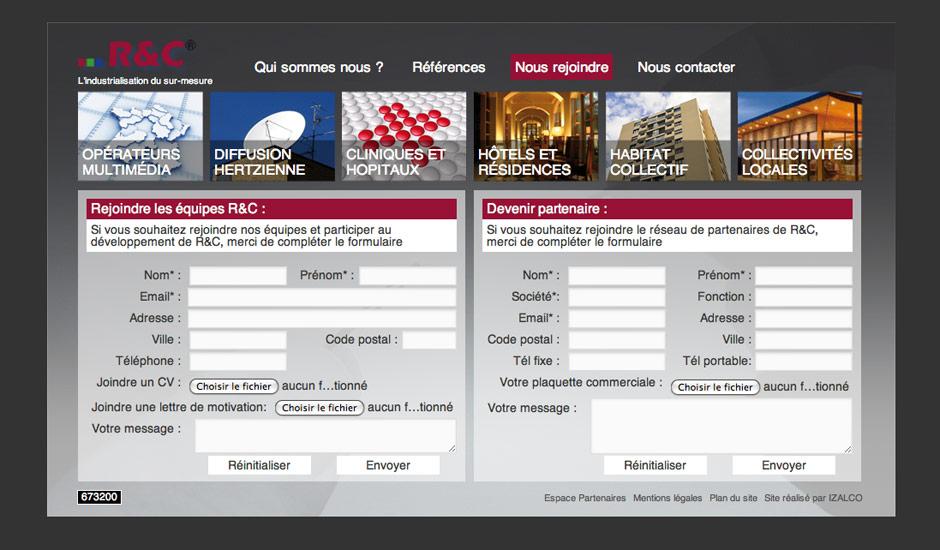Select the Nous rejoindre menu item
Screen dimensions: 940x550
(x=561, y=68)
